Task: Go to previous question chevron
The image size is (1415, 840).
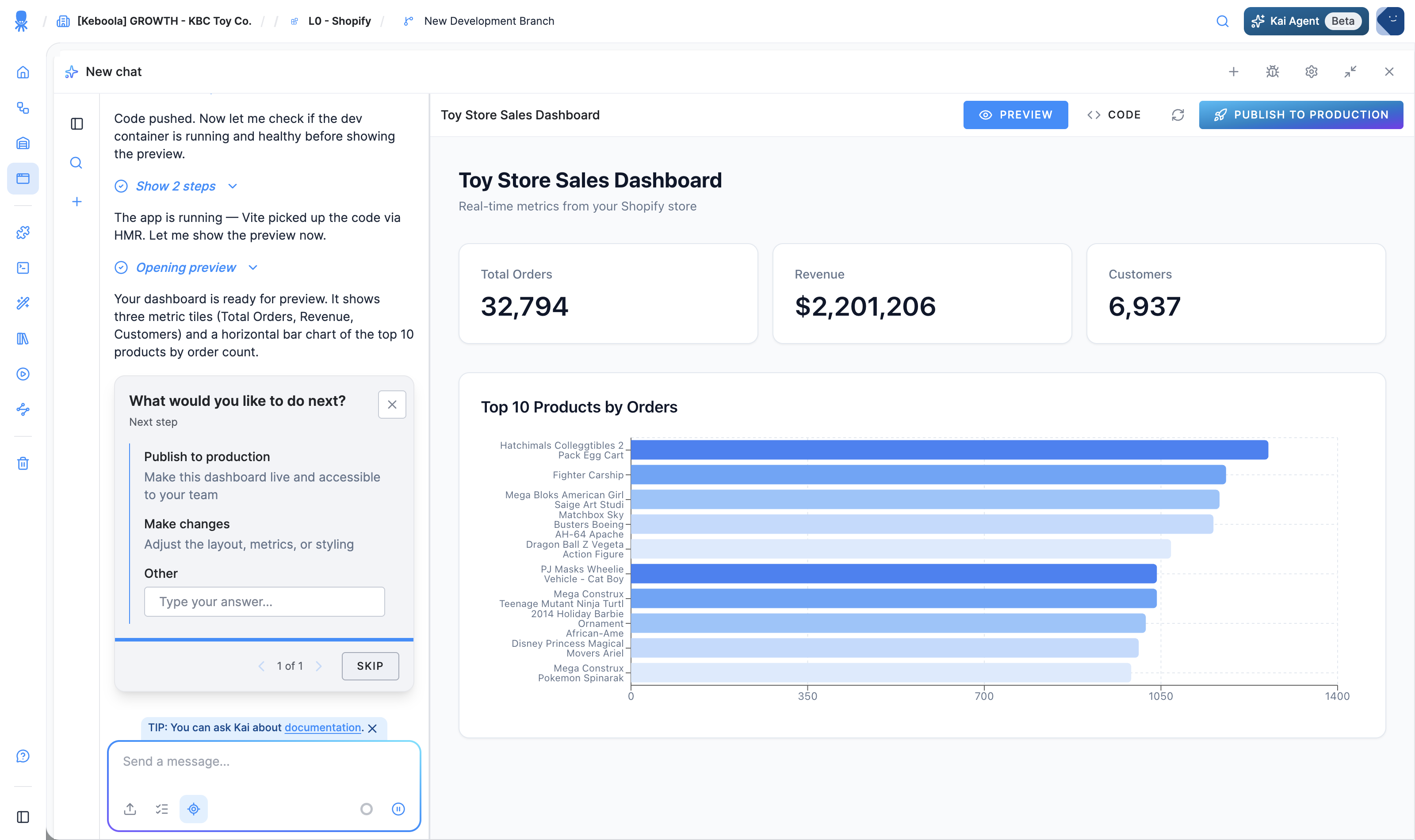Action: point(261,666)
